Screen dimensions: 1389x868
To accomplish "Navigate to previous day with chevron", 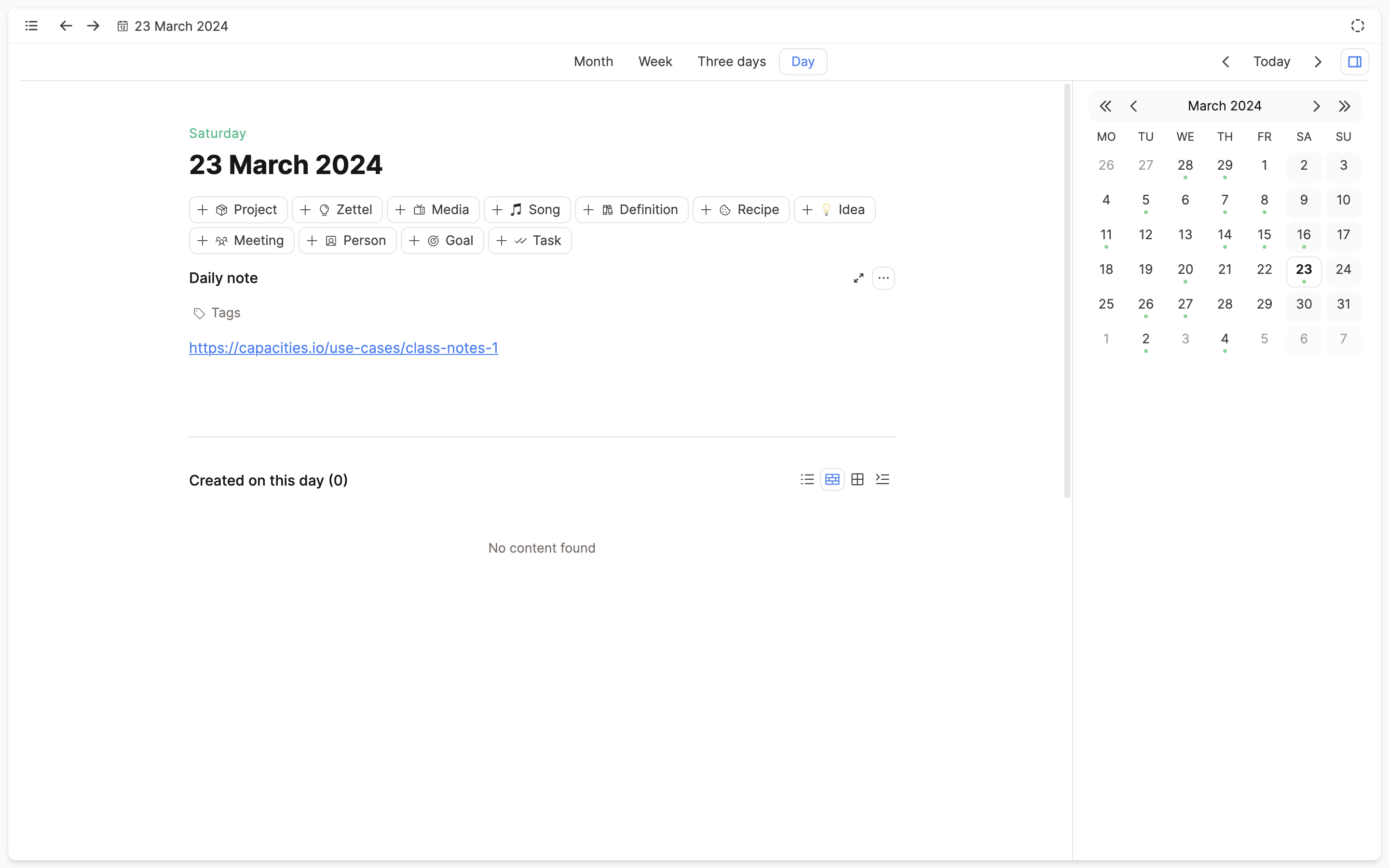I will pos(1226,61).
